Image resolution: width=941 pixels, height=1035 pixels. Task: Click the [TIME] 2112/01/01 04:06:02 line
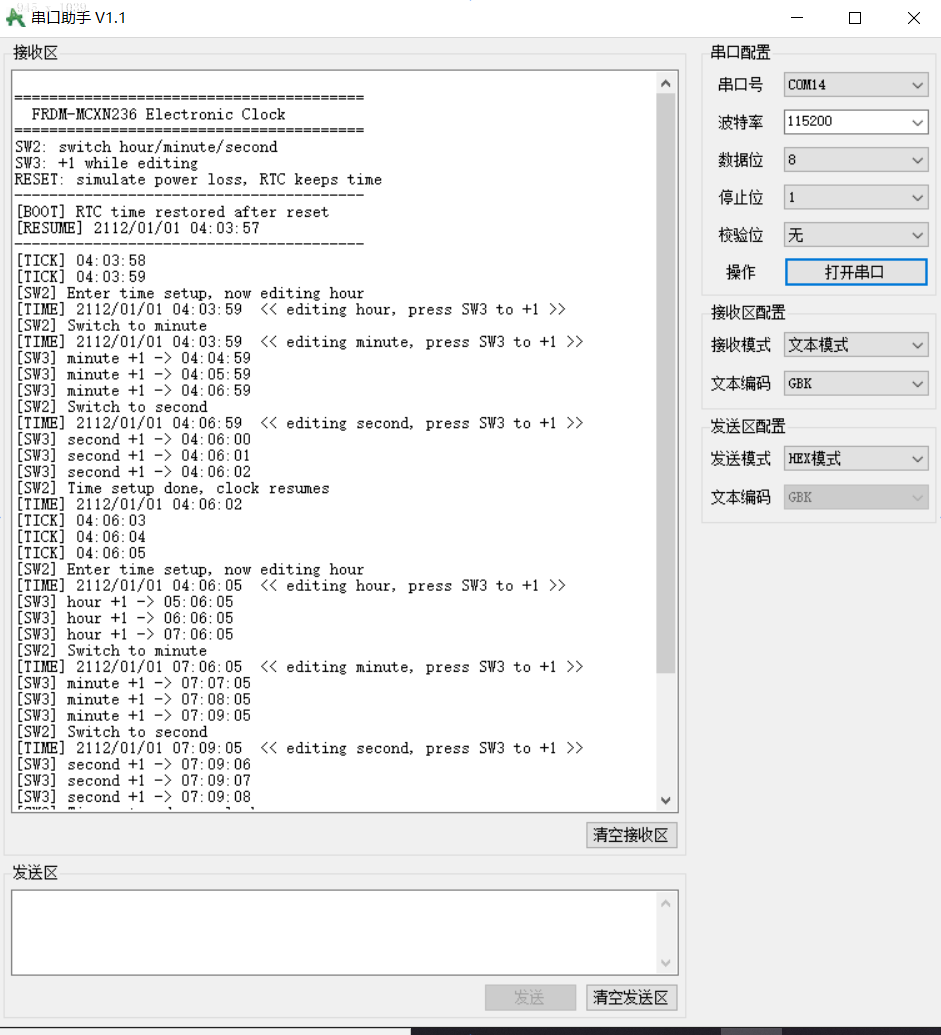129,504
